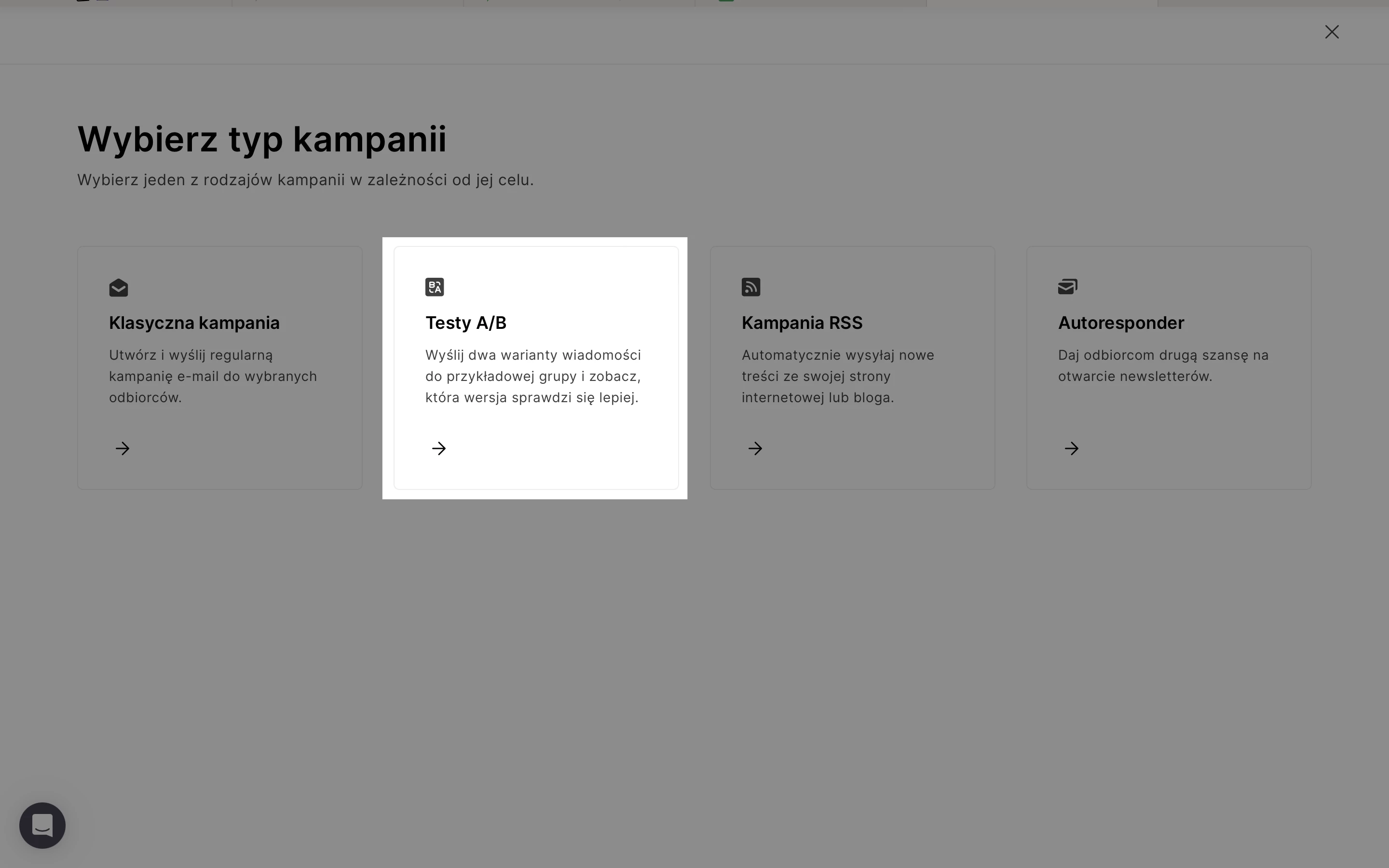This screenshot has width=1389, height=868.
Task: Click arrow under Autoresponder
Action: [1072, 448]
